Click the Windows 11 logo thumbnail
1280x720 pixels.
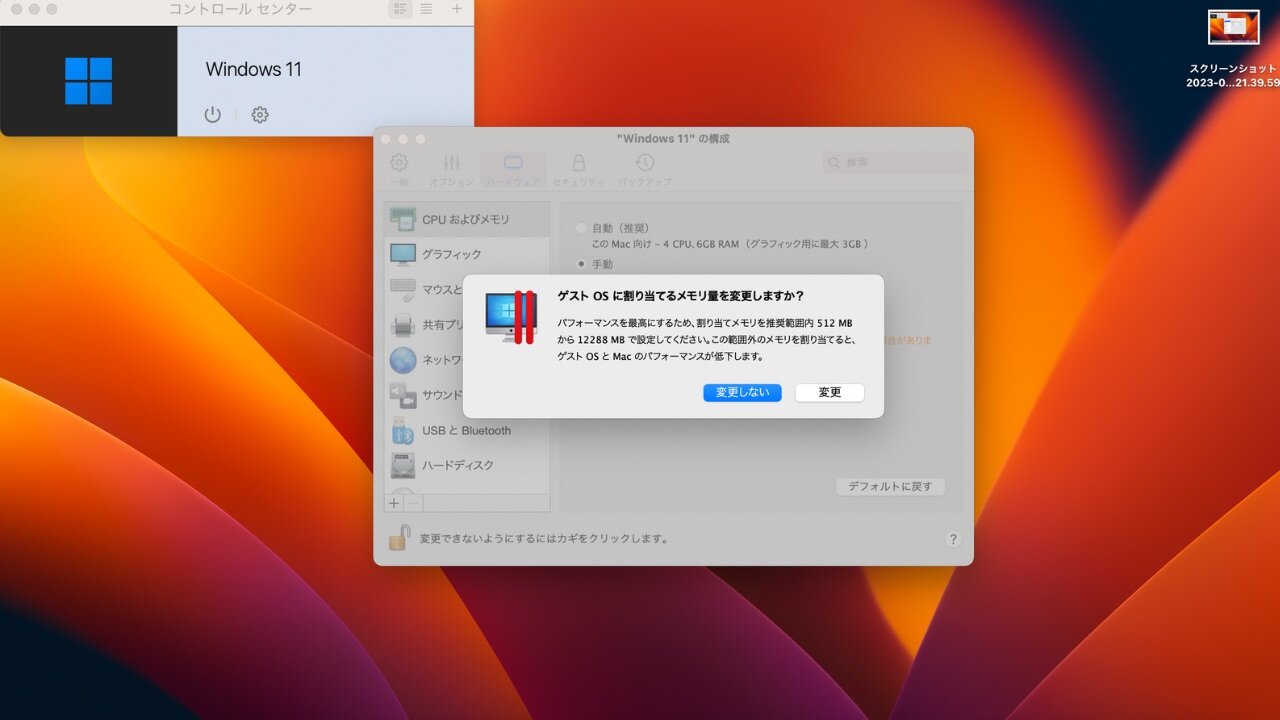coord(89,81)
